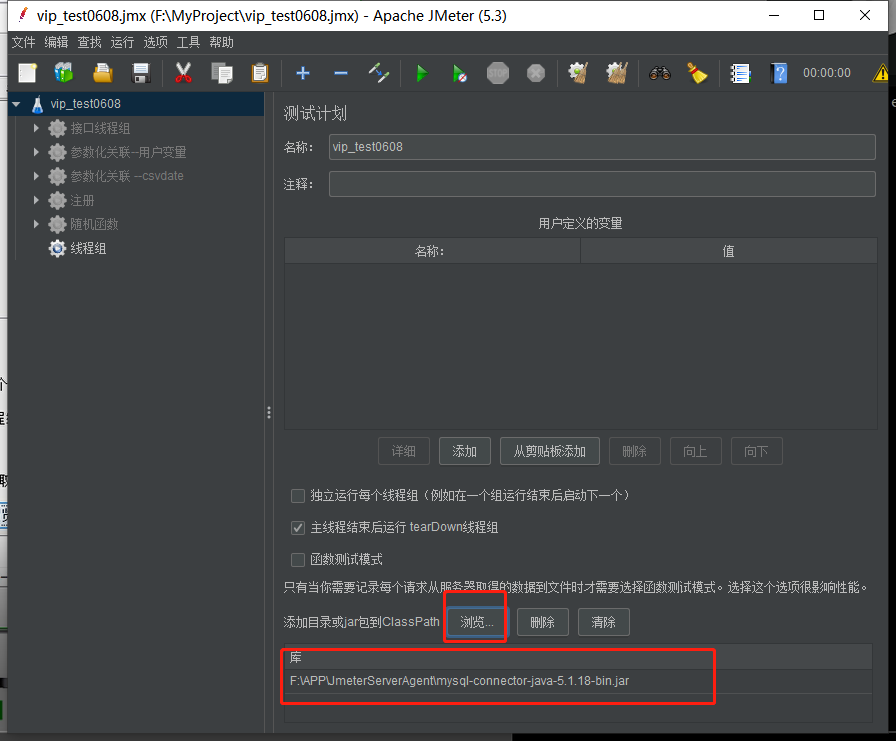896x741 pixels.
Task: Select 接口线程组 tree item
Action: pos(101,128)
